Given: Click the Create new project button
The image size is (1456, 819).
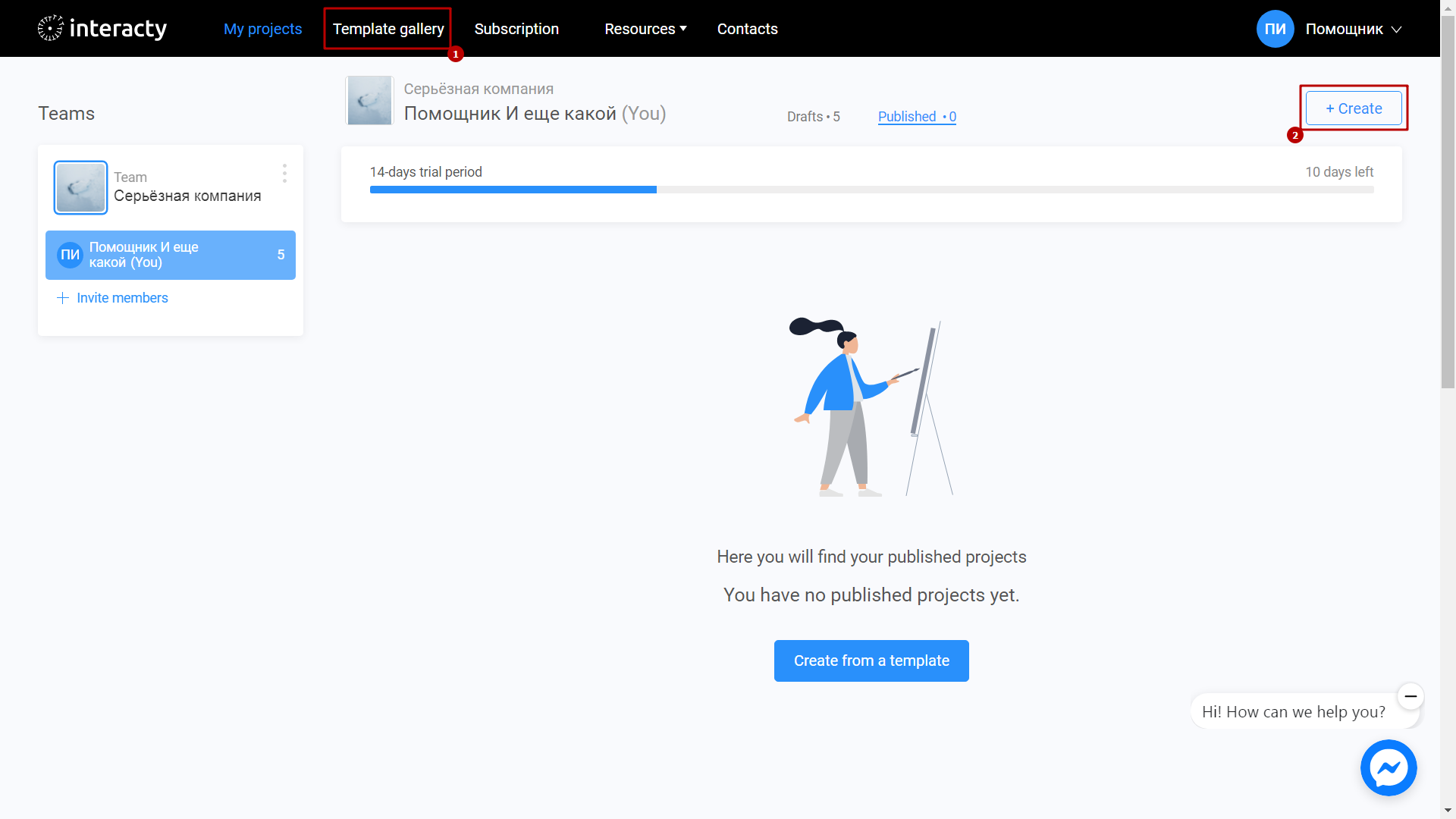Looking at the screenshot, I should 1354,108.
